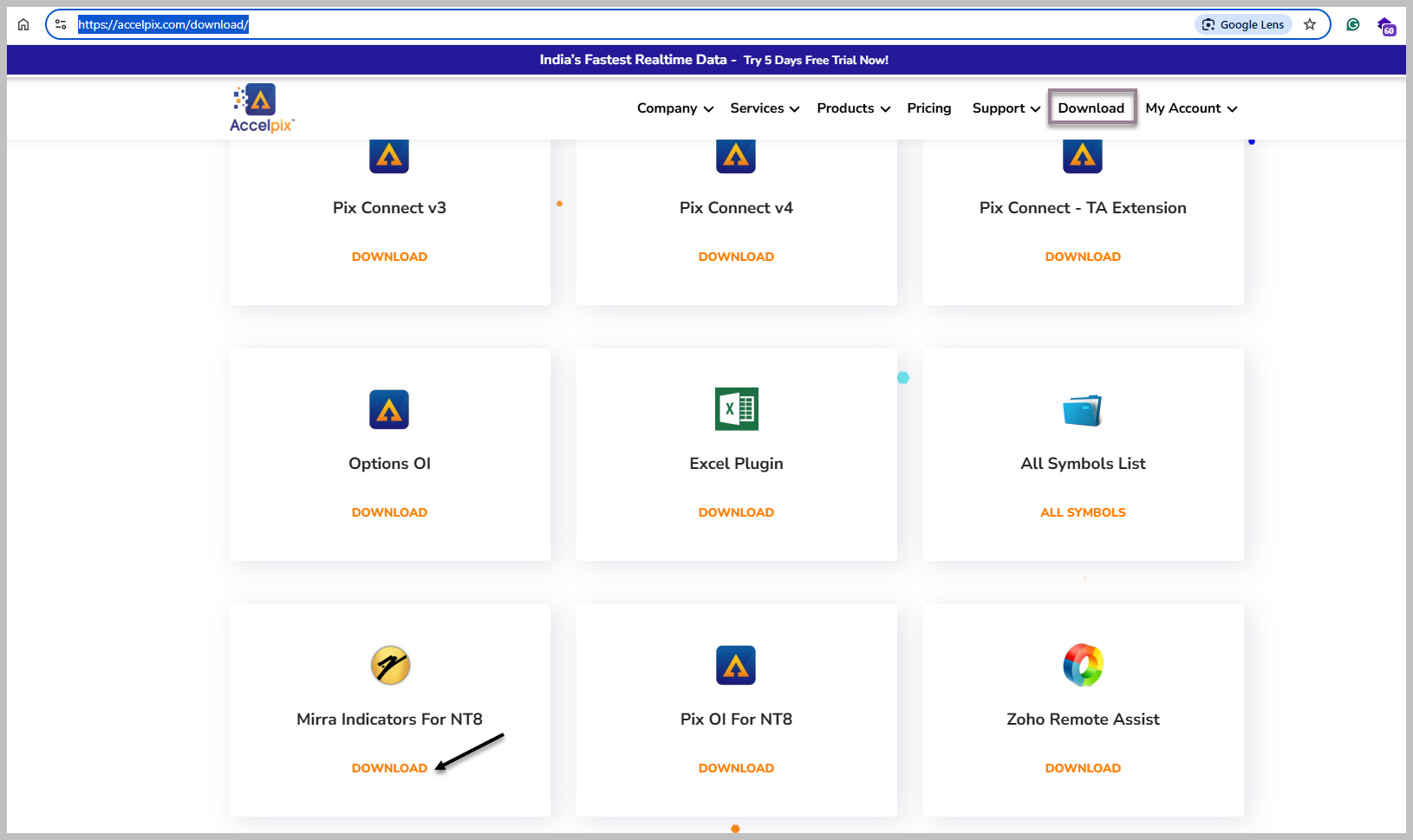Open the Pricing page
This screenshot has width=1413, height=840.
[x=929, y=108]
